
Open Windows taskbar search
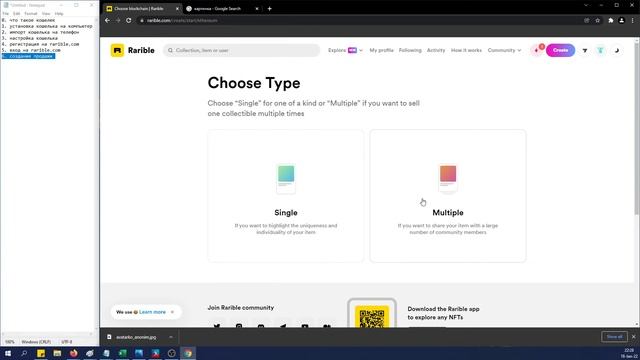coord(24,353)
